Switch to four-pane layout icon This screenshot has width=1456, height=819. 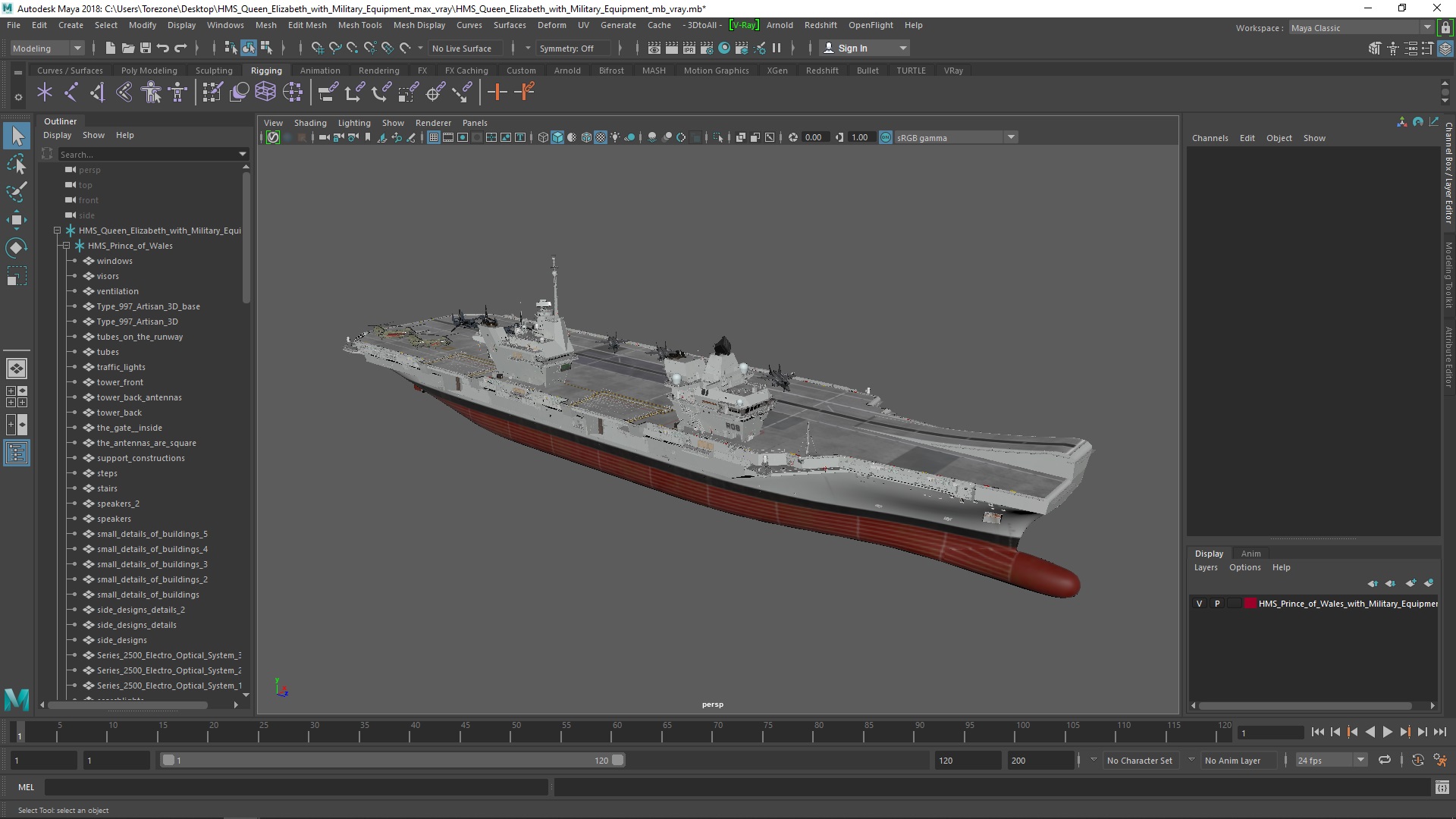click(17, 397)
